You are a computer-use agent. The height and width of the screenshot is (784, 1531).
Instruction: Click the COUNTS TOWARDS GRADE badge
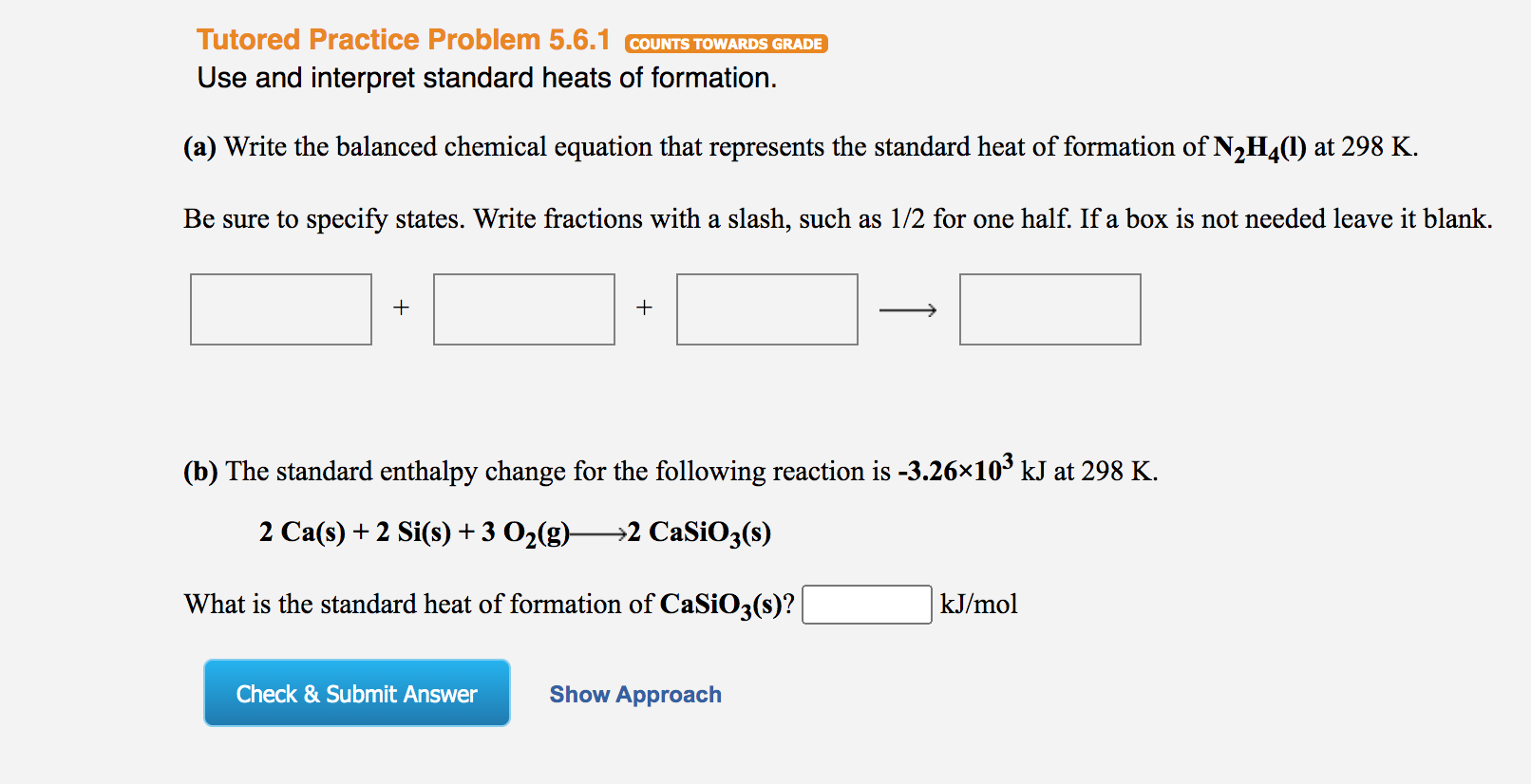[x=727, y=43]
